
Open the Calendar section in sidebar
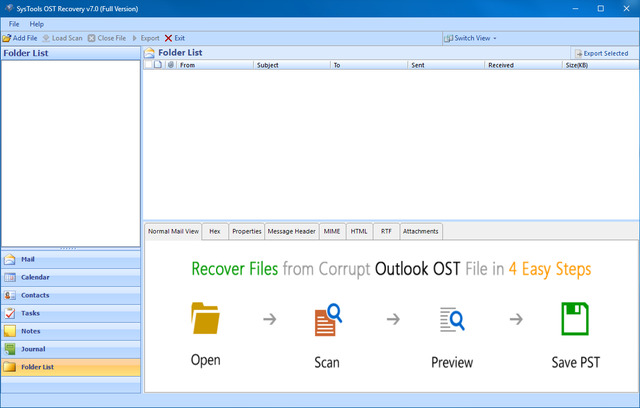(70, 277)
